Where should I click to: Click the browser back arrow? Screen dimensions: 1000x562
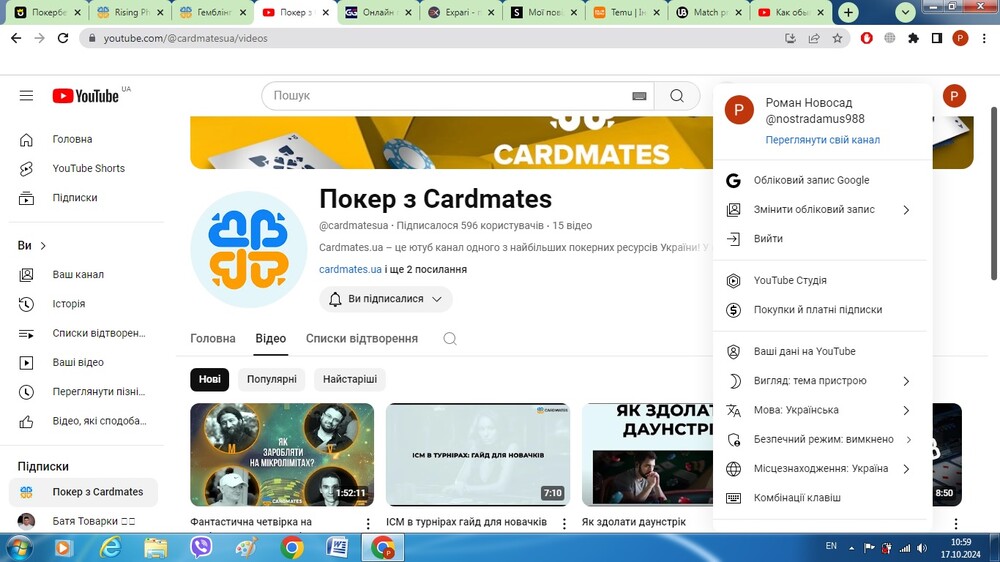[x=16, y=38]
